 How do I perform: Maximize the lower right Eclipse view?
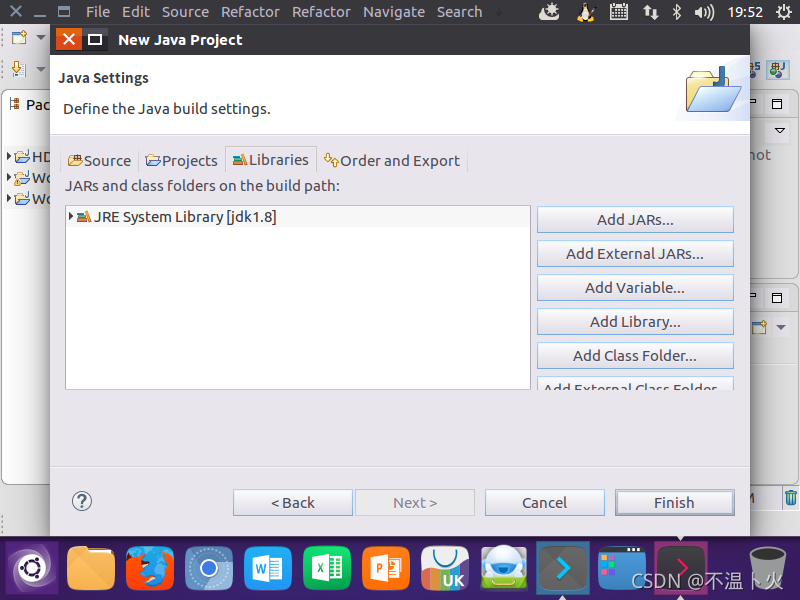(x=777, y=297)
